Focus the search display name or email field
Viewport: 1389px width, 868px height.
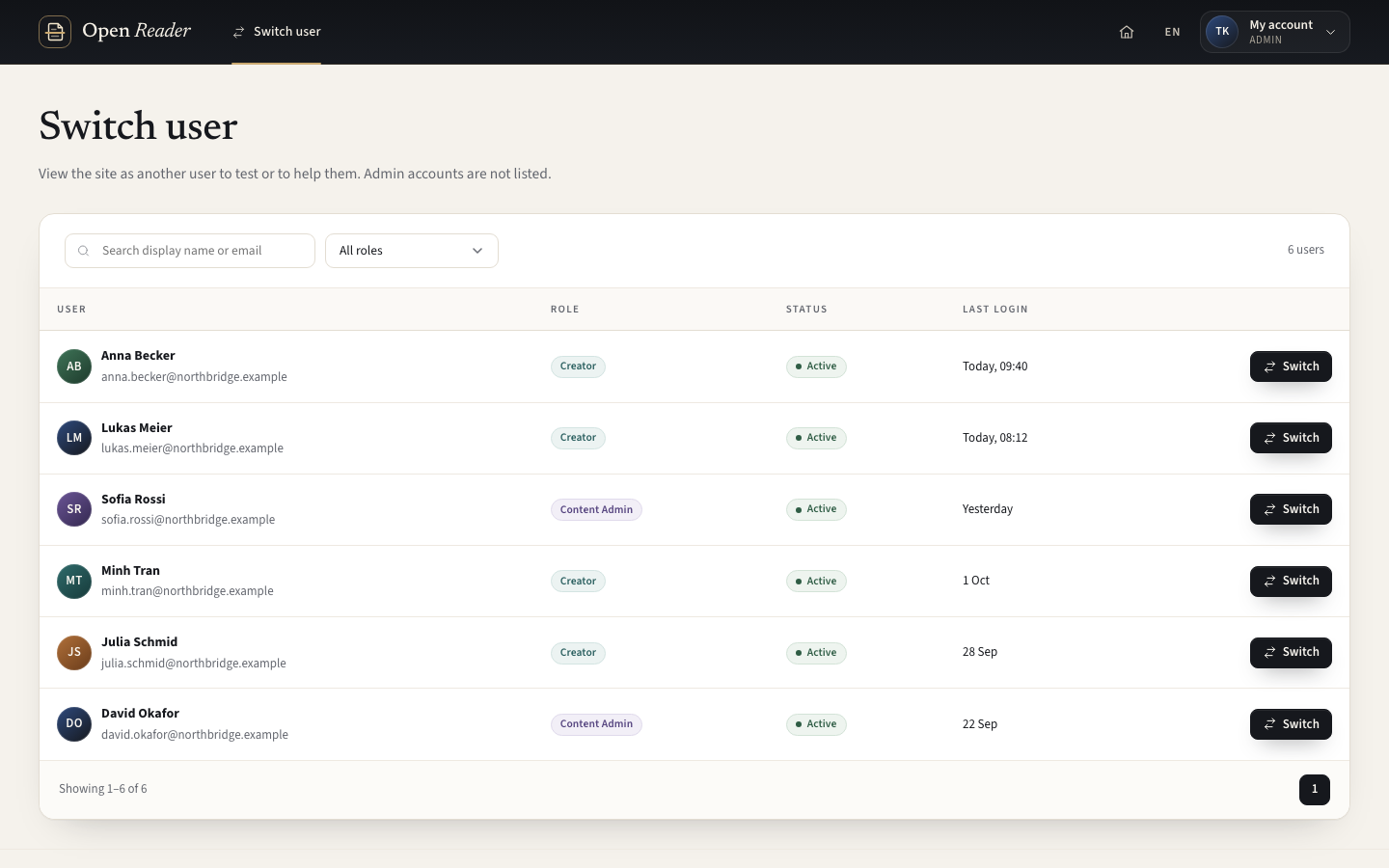190,251
